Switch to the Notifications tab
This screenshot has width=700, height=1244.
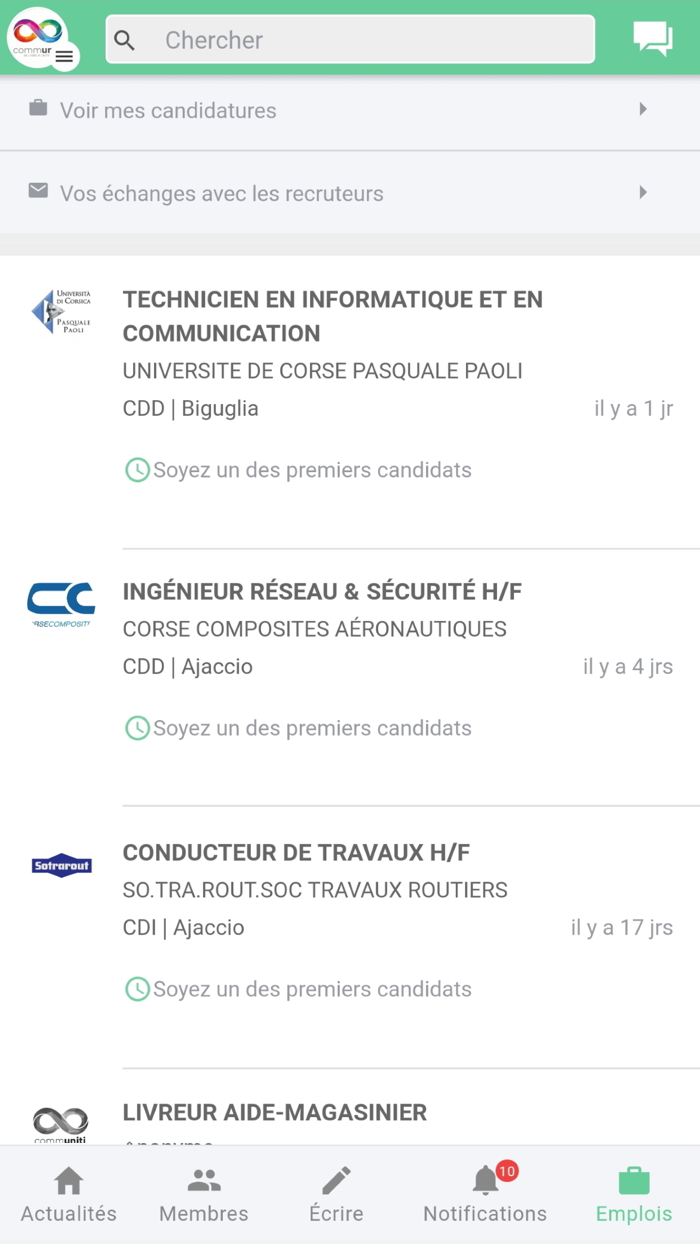484,1195
